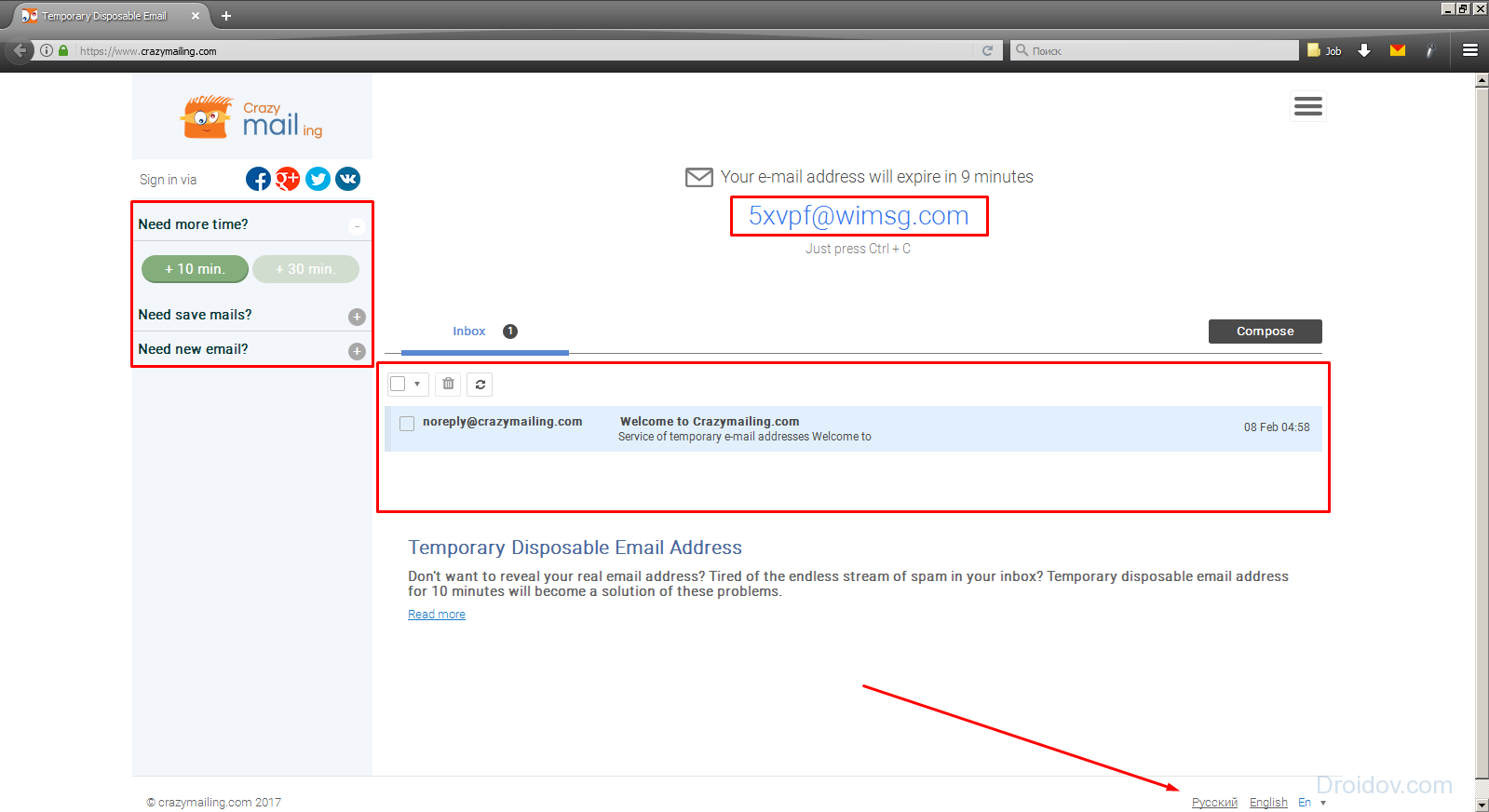The image size is (1489, 812).
Task: Click the inbox unread count badge
Action: pyautogui.click(x=510, y=332)
